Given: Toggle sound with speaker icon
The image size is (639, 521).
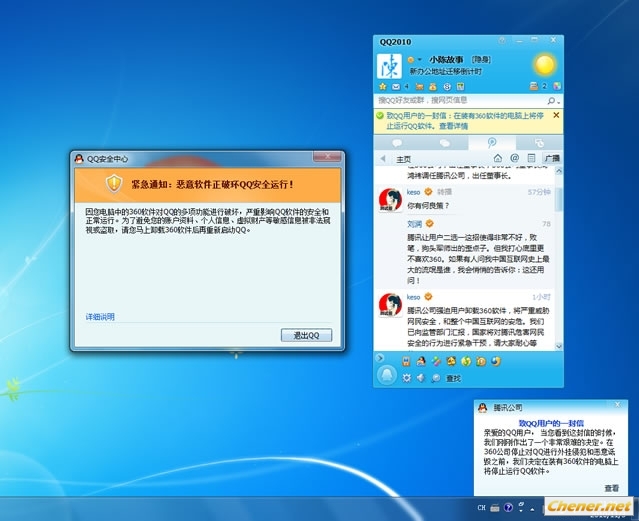Looking at the screenshot, I should pos(421,378).
